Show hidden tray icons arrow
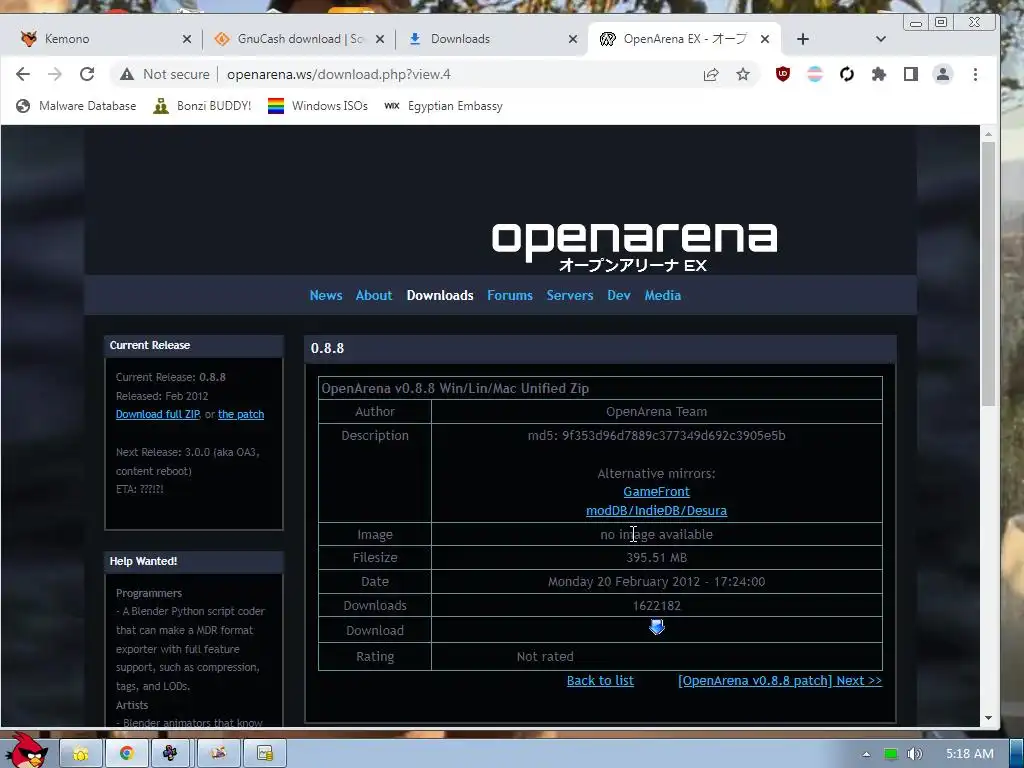 [x=866, y=754]
